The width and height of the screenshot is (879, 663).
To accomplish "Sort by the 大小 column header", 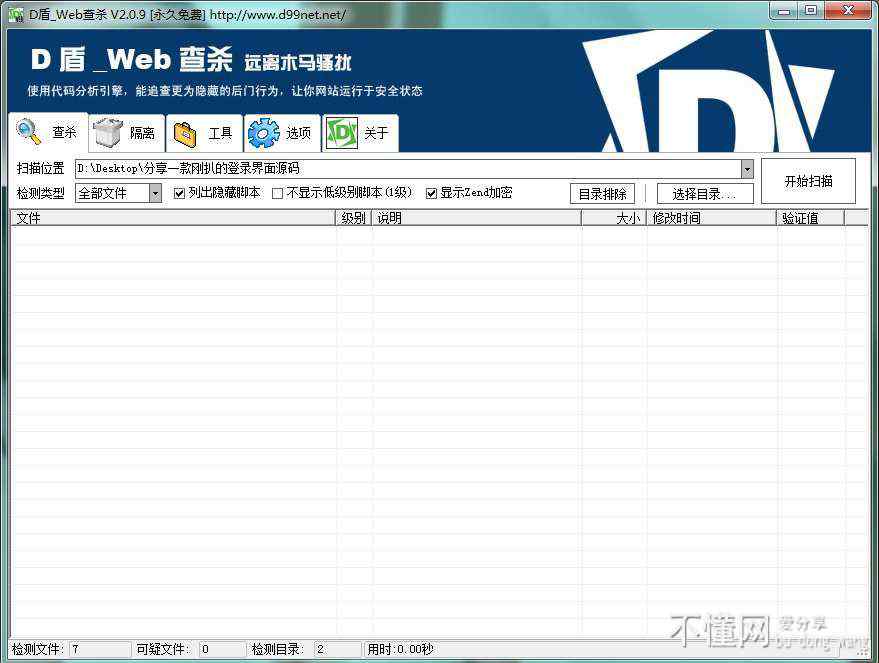I will [614, 218].
